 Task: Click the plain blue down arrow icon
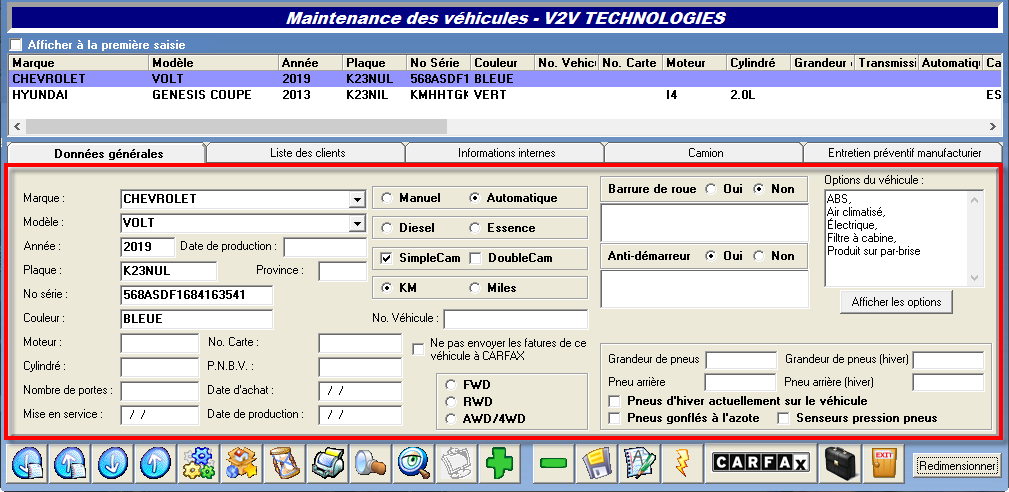[113, 462]
